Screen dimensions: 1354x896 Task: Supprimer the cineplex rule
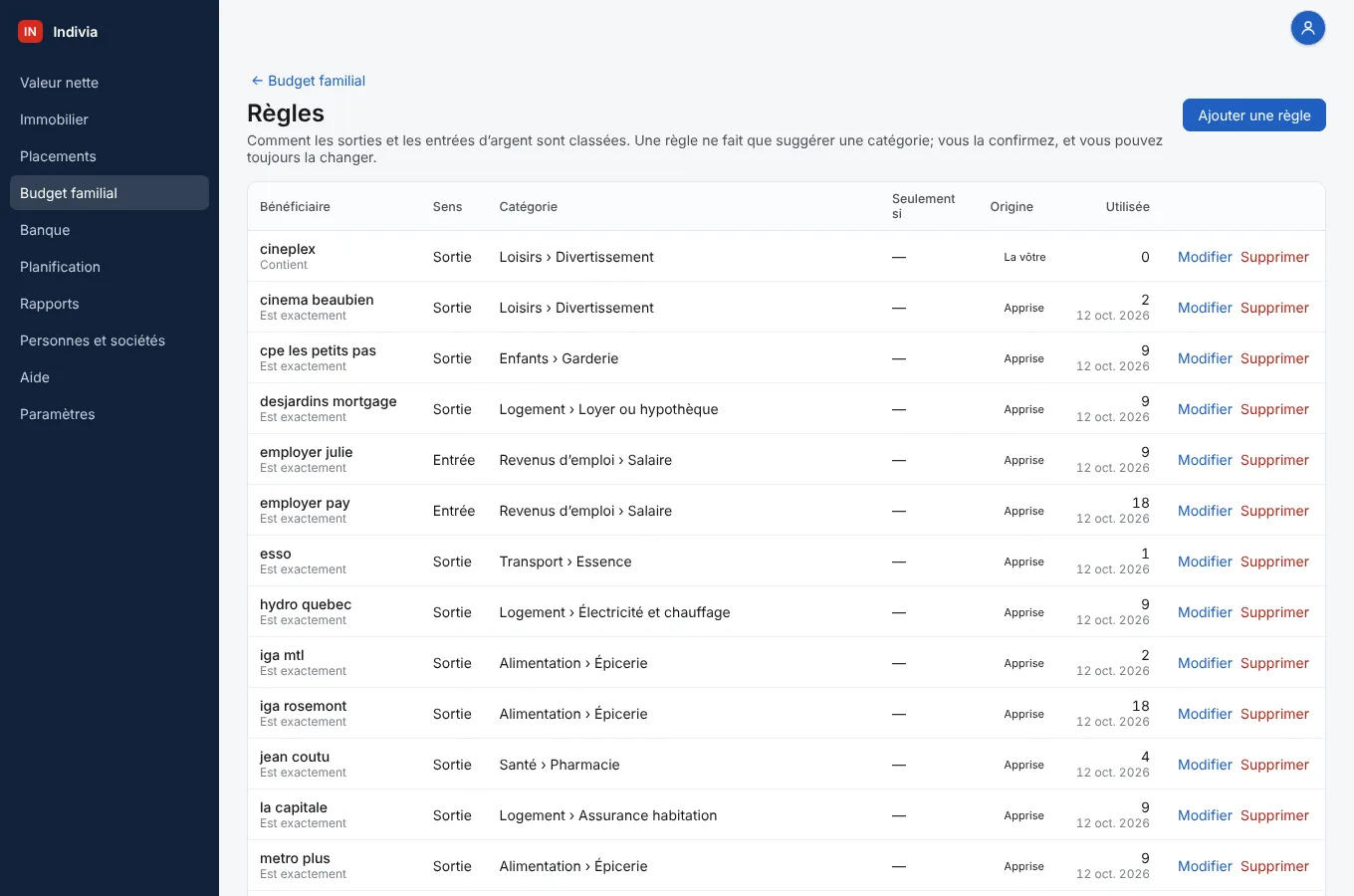tap(1274, 257)
